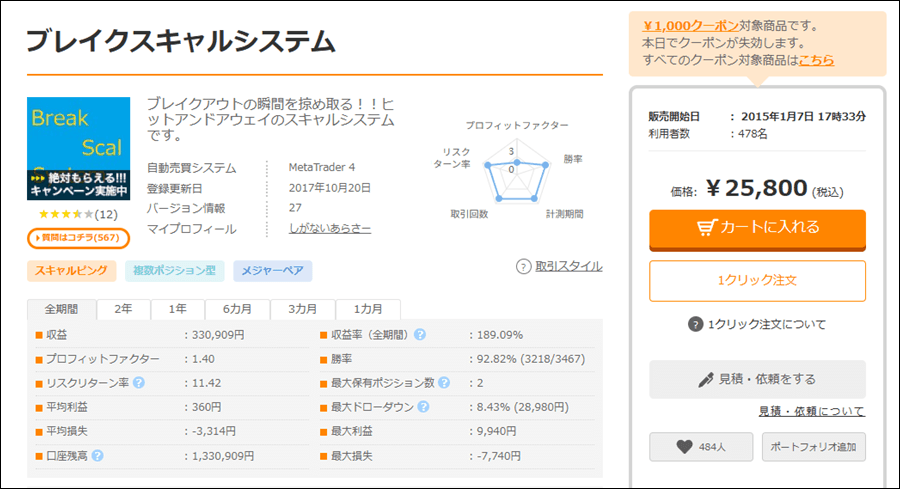Open help icon beside リスクリターン率
This screenshot has height=489, width=900.
pos(139,383)
